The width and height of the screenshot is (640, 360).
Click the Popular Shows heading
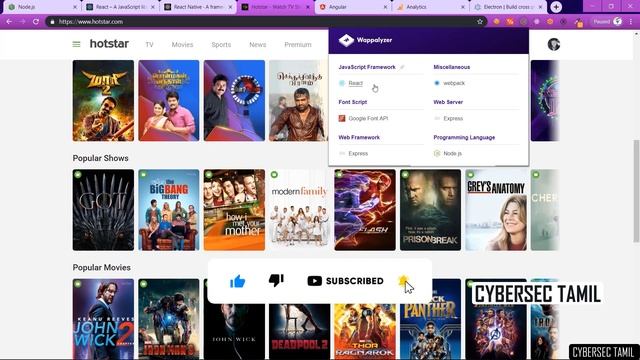(x=100, y=158)
